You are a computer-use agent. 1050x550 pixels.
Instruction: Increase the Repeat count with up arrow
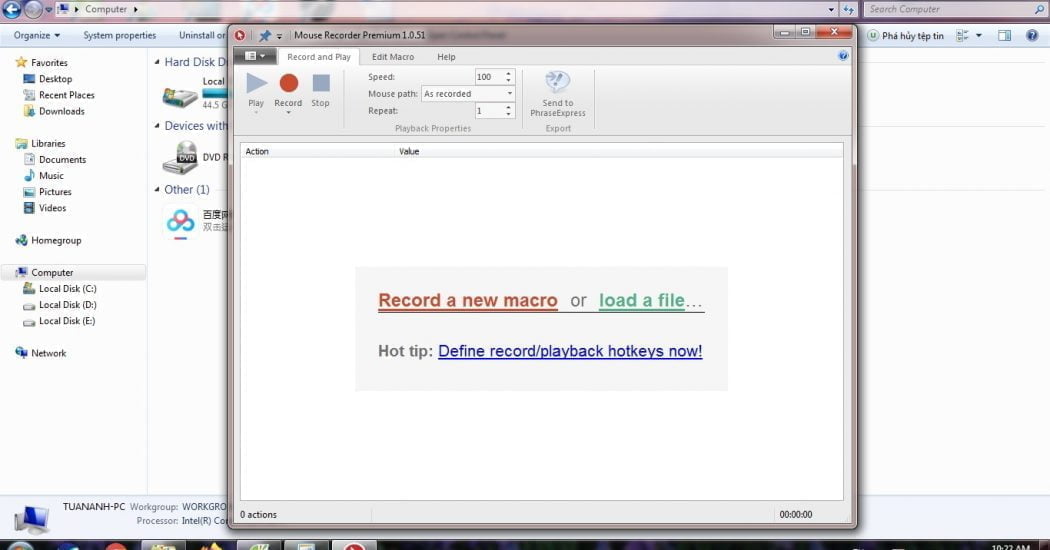tap(508, 107)
